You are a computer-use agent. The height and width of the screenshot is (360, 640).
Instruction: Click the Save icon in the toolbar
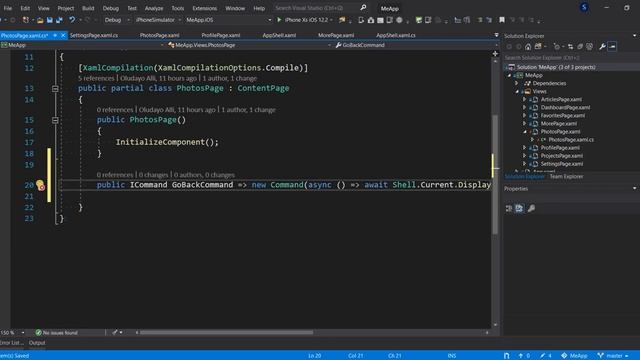pos(49,20)
